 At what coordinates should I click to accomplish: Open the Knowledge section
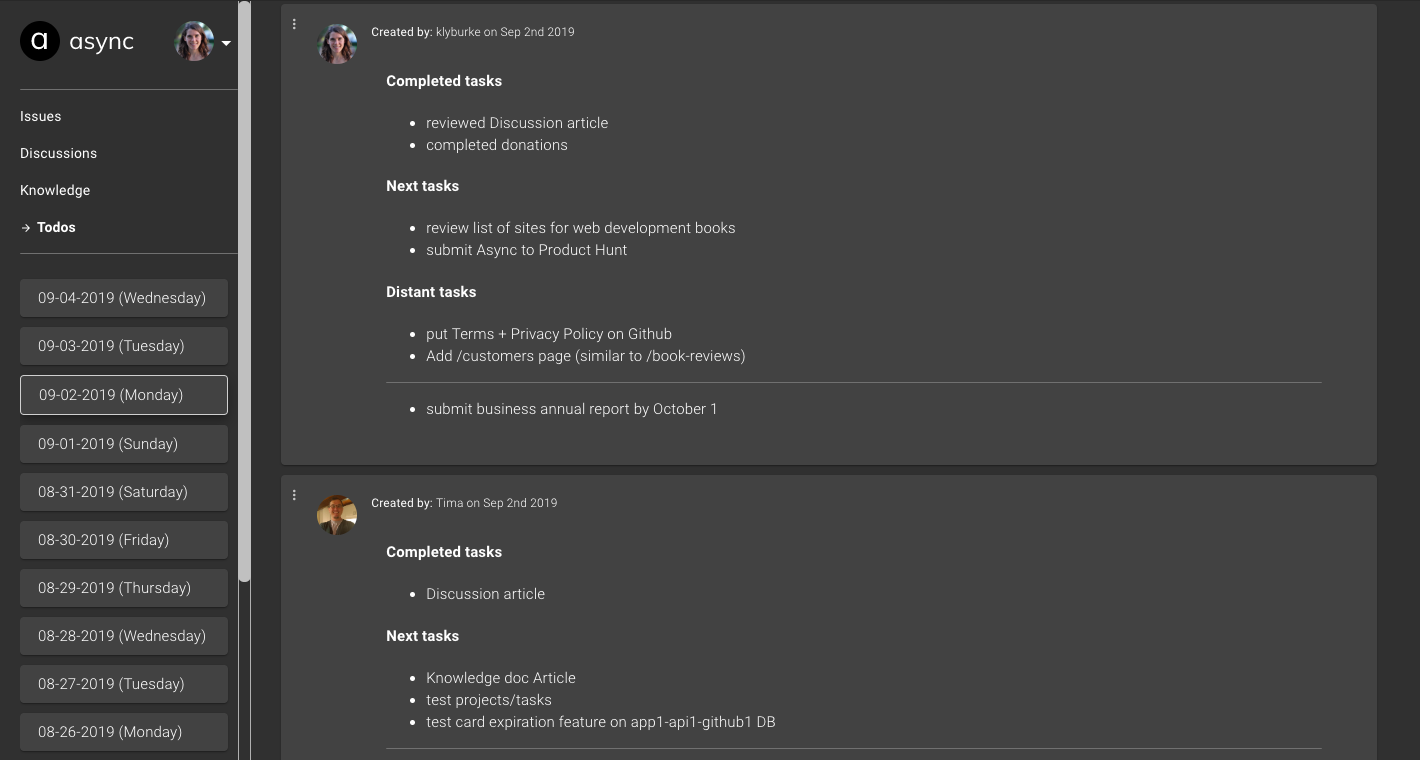coord(55,190)
